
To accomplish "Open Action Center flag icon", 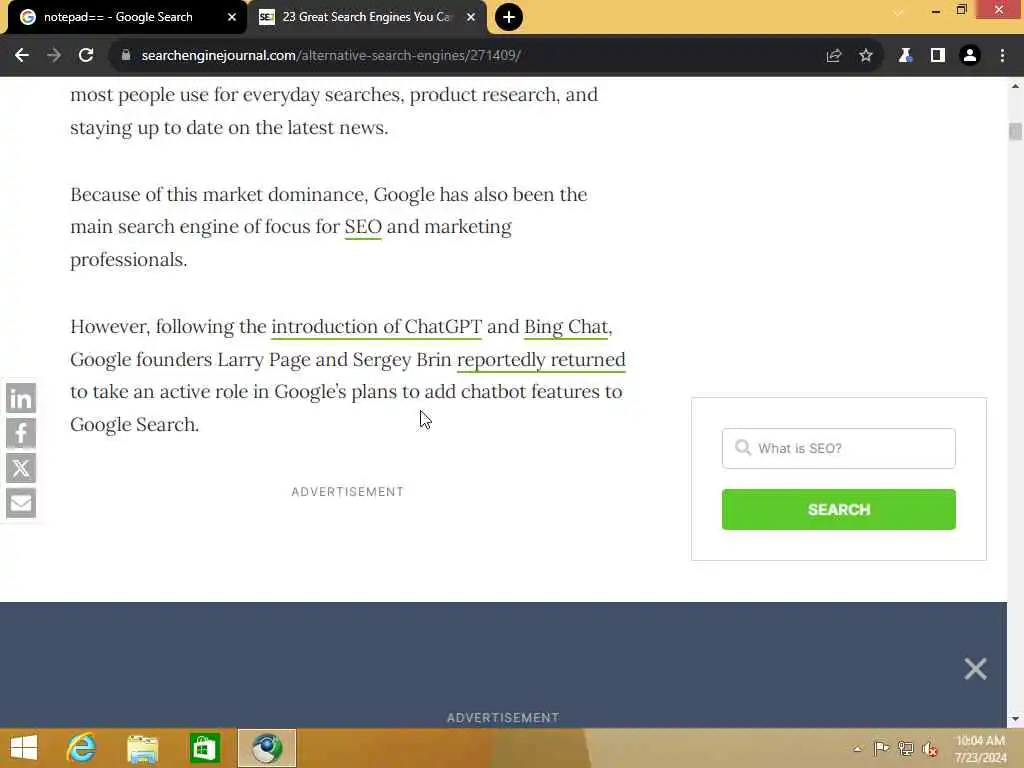I will (881, 748).
